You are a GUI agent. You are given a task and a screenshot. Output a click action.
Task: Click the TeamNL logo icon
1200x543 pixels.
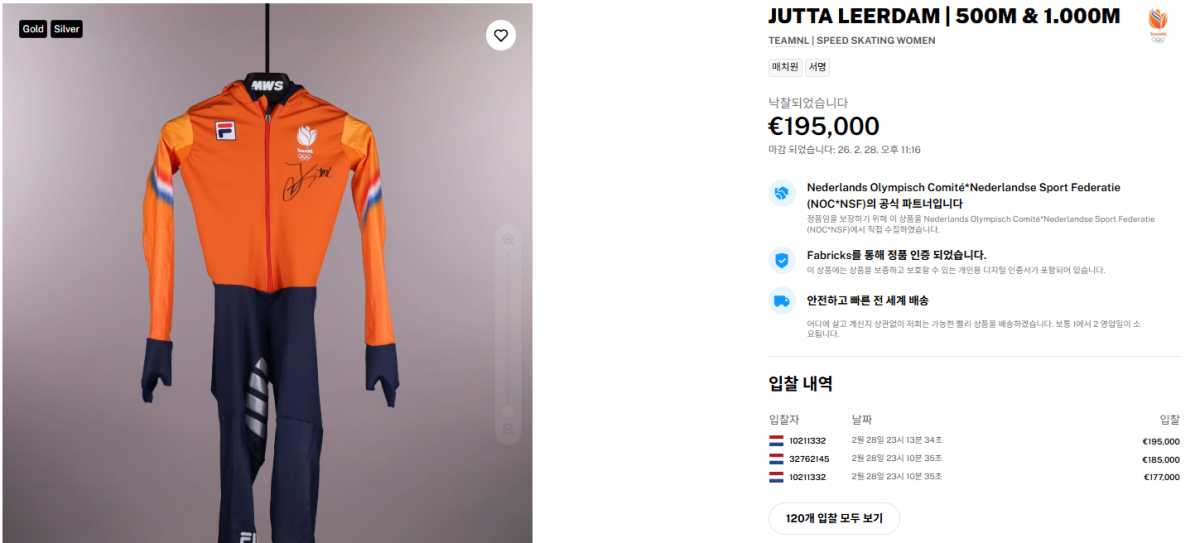(1158, 25)
